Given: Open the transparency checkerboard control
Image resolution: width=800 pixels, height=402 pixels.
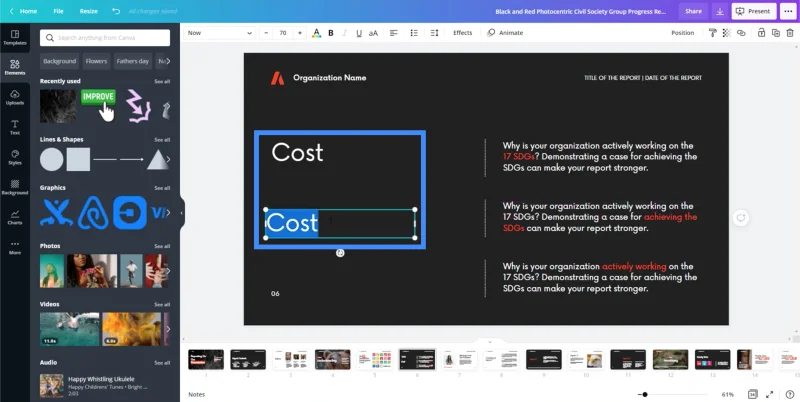Looking at the screenshot, I should pyautogui.click(x=727, y=33).
